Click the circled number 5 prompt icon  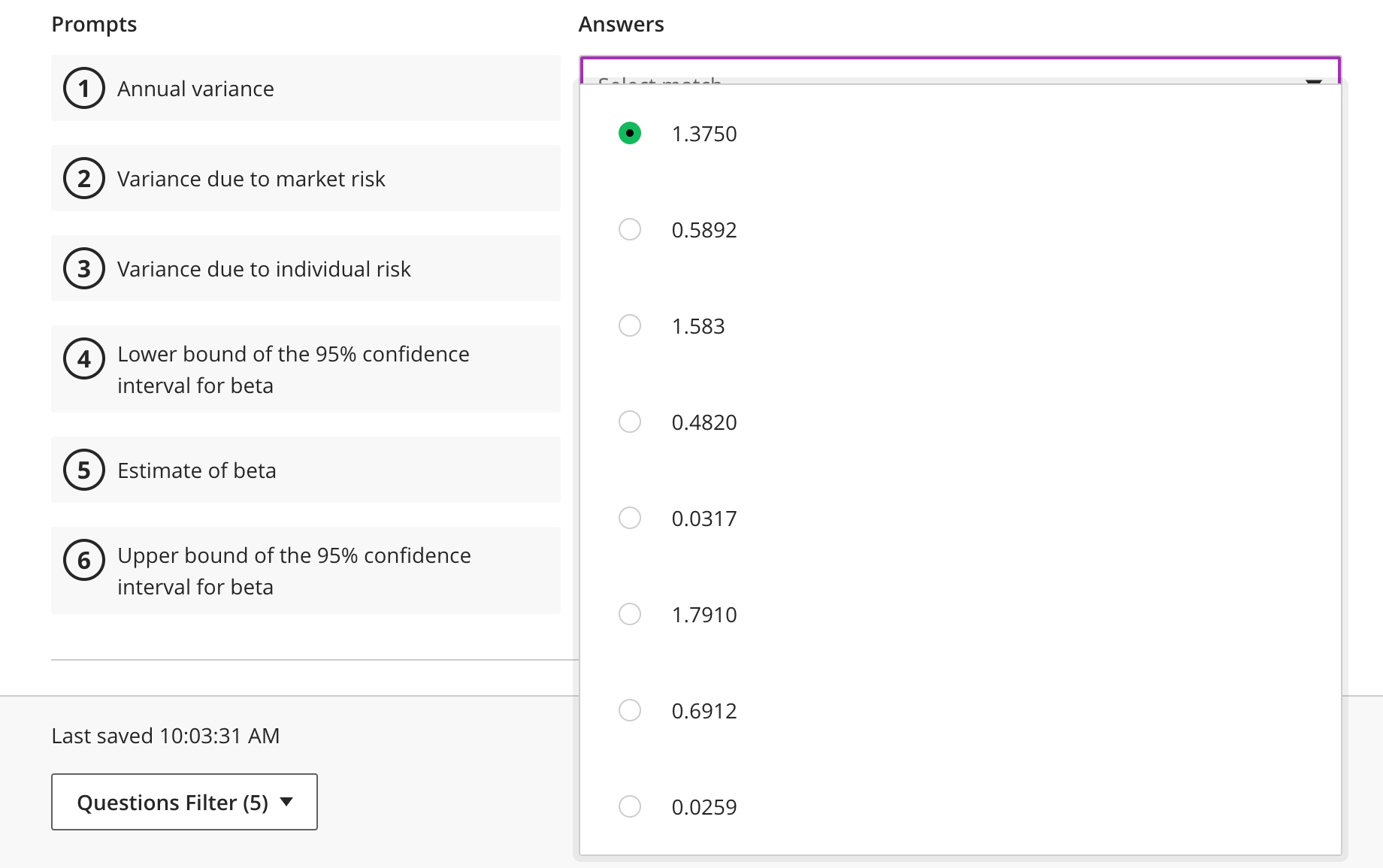click(x=84, y=470)
